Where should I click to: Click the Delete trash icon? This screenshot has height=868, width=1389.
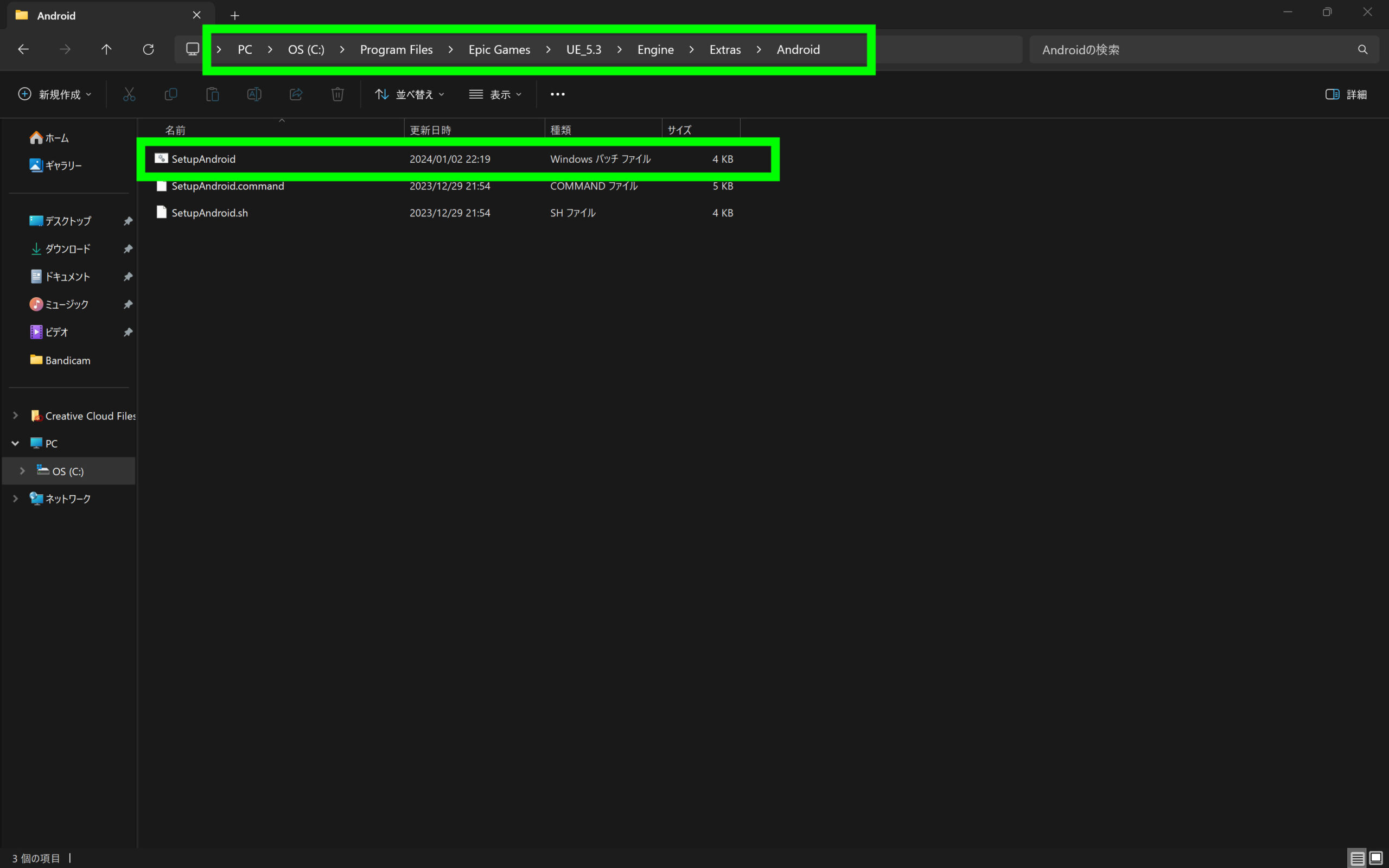tap(337, 94)
